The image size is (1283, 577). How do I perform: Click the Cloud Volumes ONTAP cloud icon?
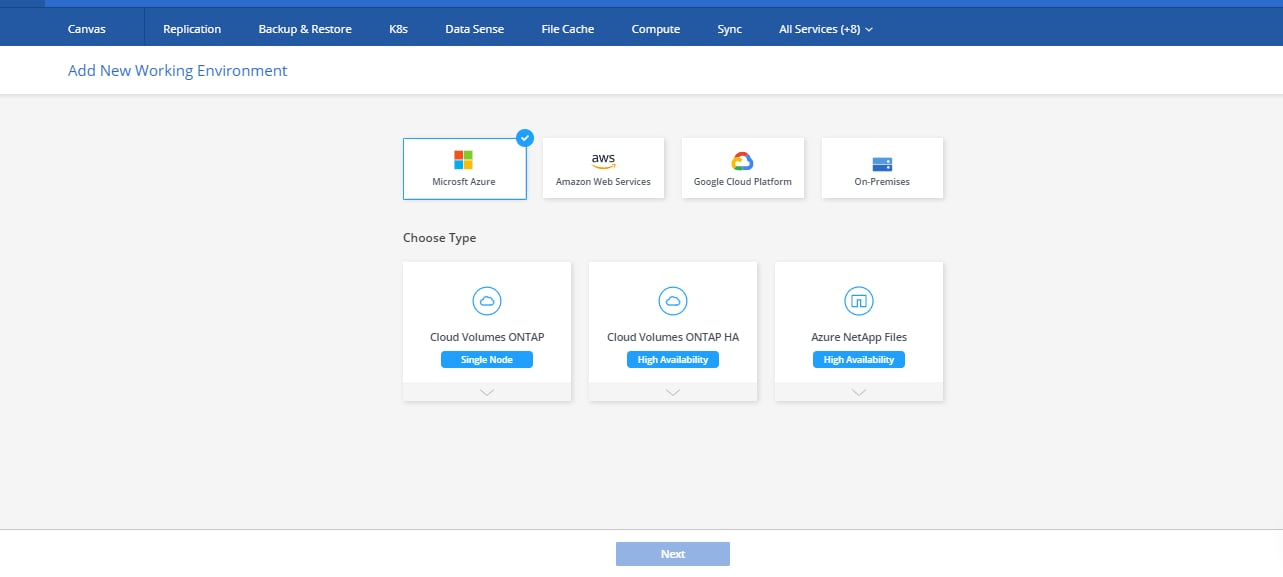pyautogui.click(x=487, y=300)
